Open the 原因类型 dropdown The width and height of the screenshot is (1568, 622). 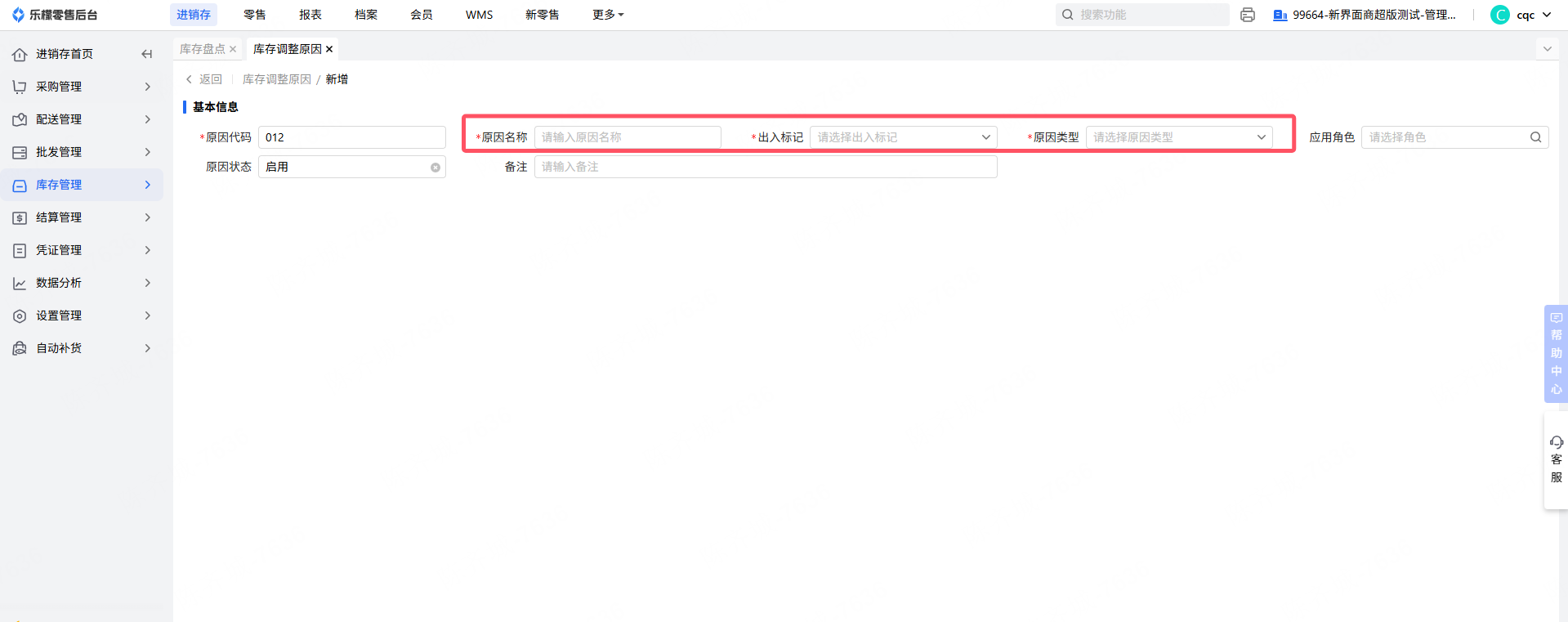pyautogui.click(x=1179, y=137)
